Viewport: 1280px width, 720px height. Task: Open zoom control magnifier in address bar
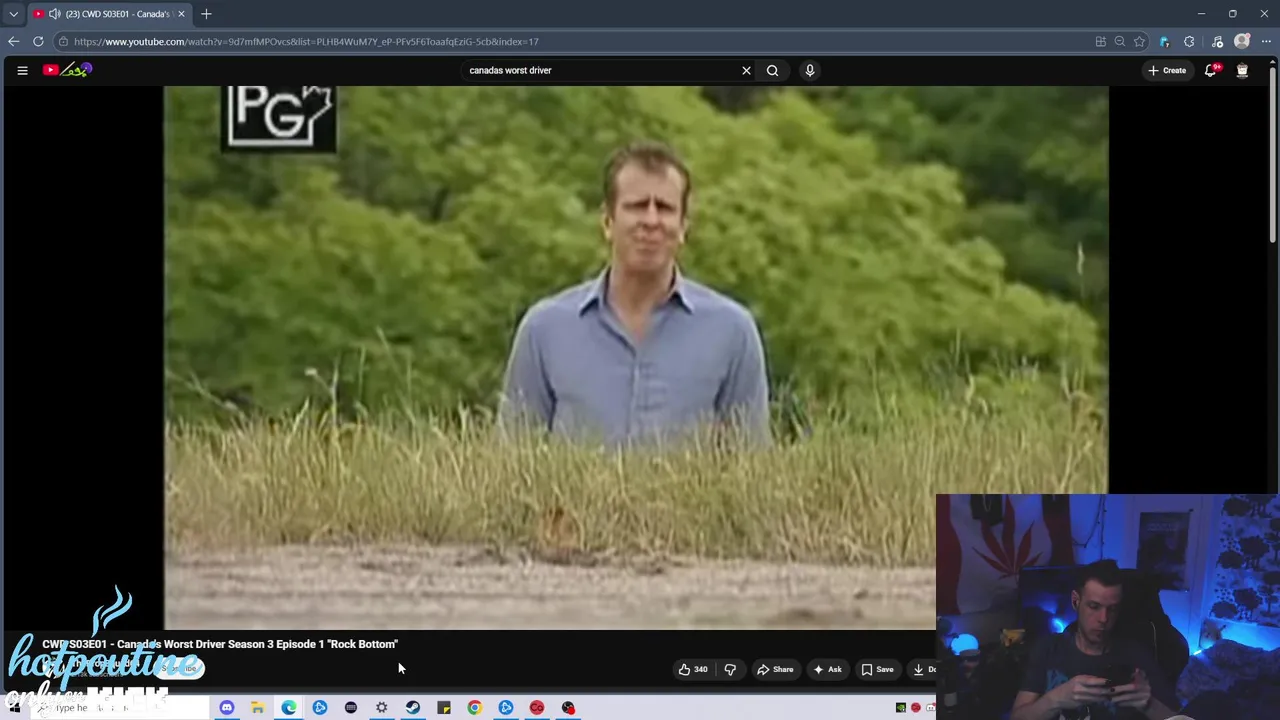1119,41
